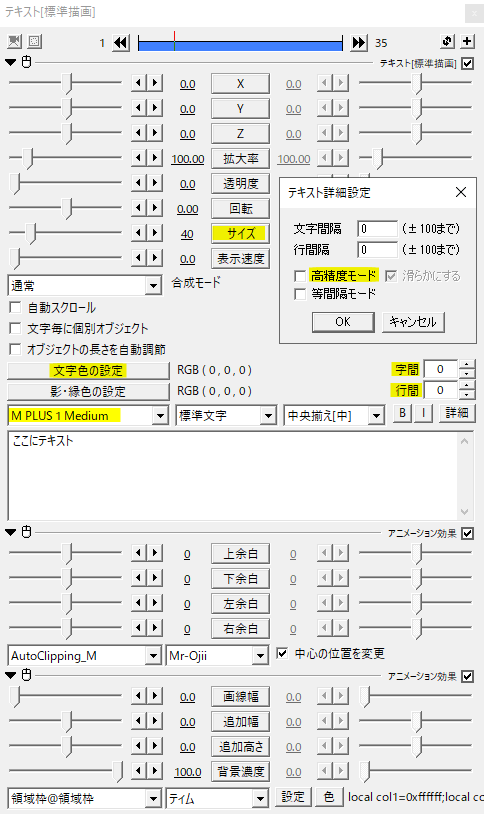The width and height of the screenshot is (484, 814).
Task: Open the ティム dropdown
Action: click(217, 798)
